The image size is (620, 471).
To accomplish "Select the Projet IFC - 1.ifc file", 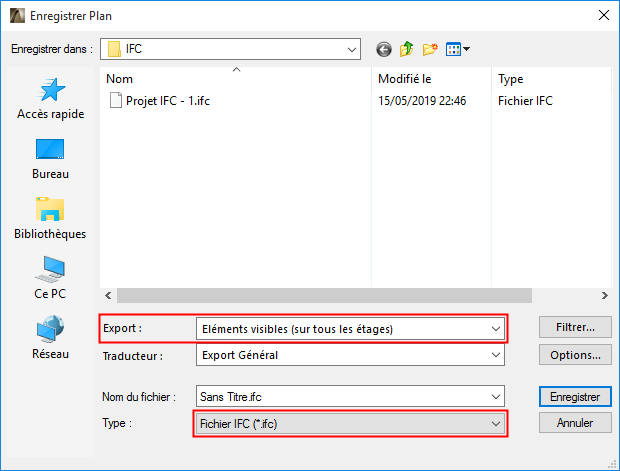I will click(x=166, y=100).
